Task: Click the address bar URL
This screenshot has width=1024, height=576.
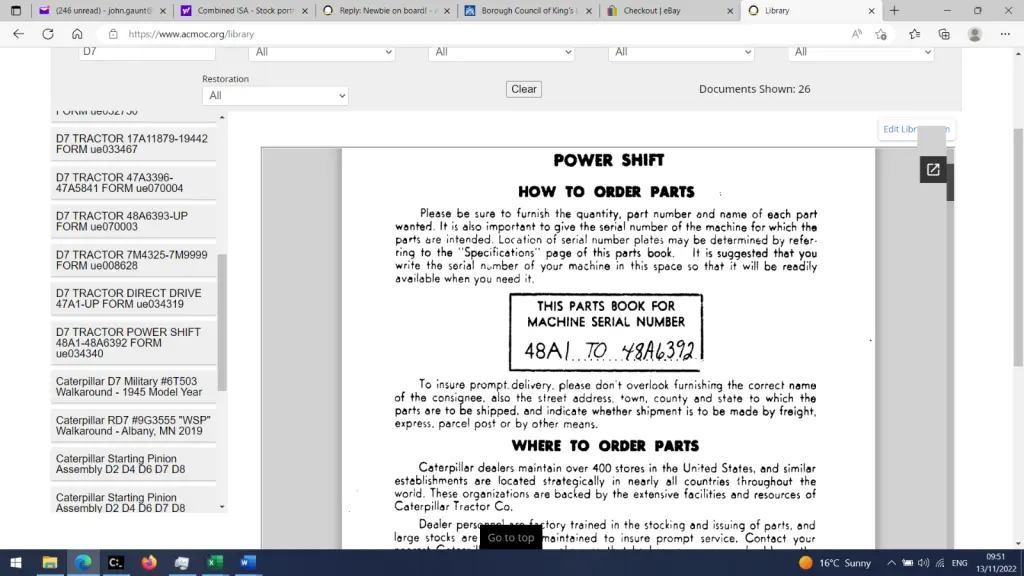Action: click(191, 34)
